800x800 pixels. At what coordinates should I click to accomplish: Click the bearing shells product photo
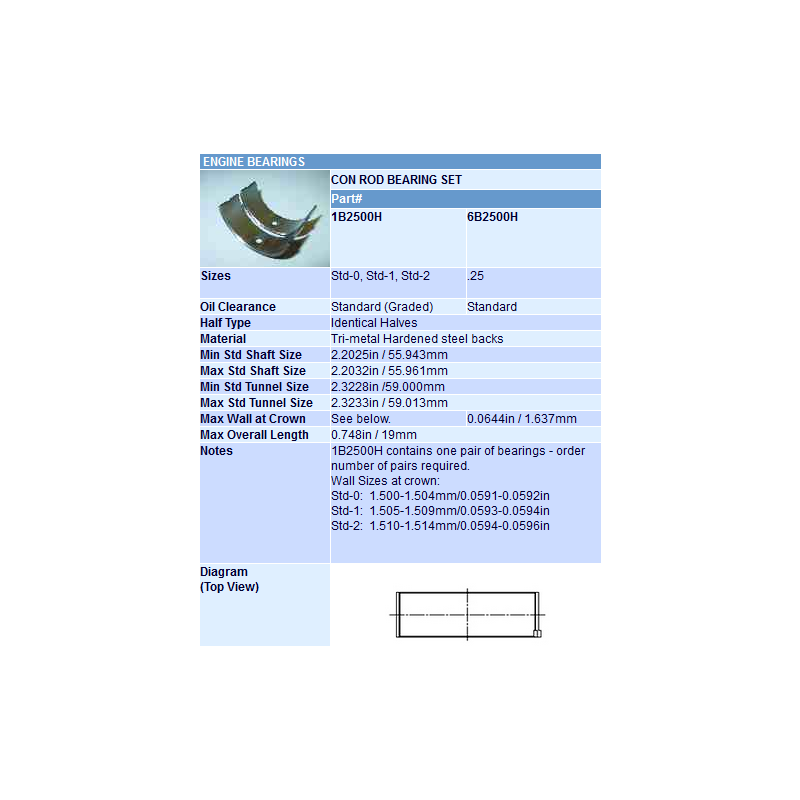(x=264, y=218)
